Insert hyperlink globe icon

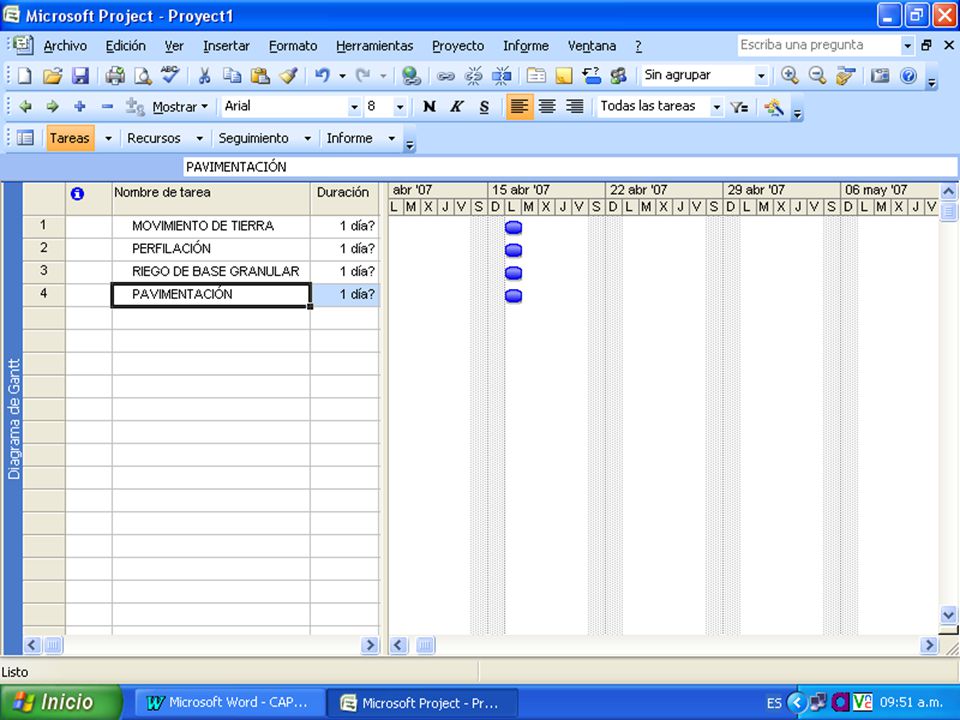click(411, 76)
